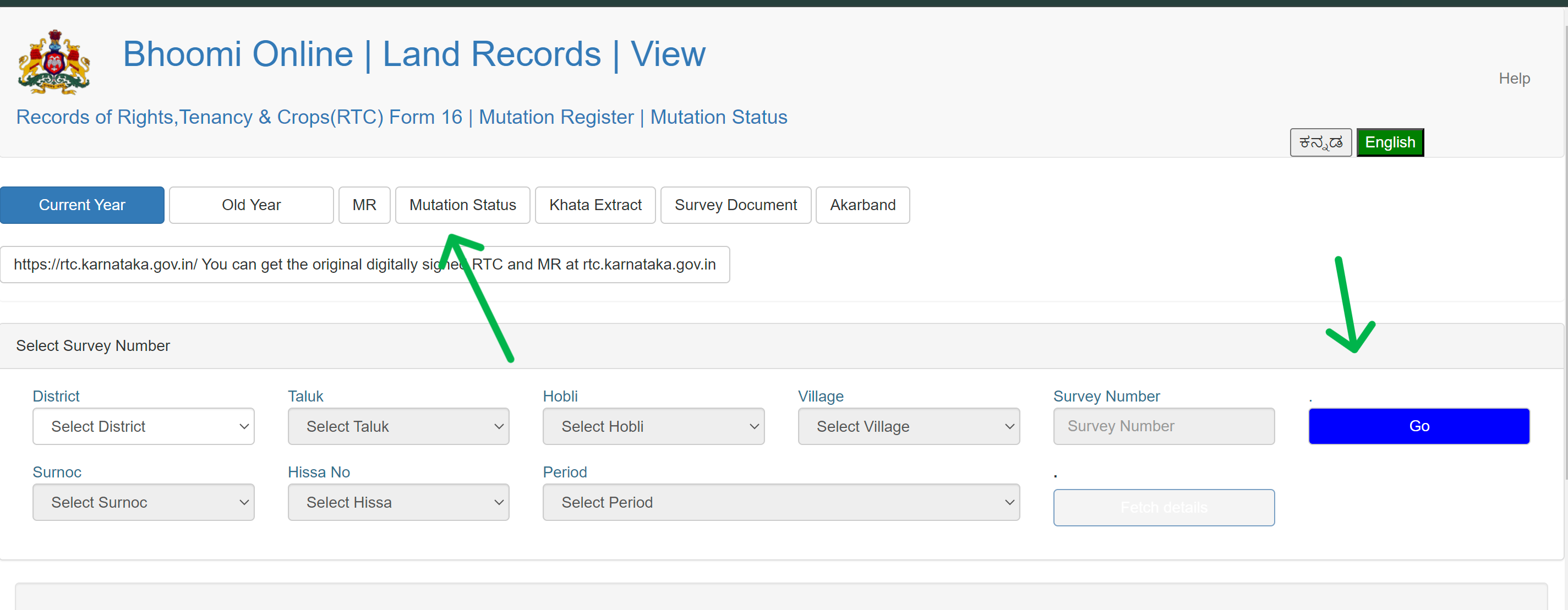Expand the Select Surnoc dropdown
The width and height of the screenshot is (1568, 610).
coord(143,502)
